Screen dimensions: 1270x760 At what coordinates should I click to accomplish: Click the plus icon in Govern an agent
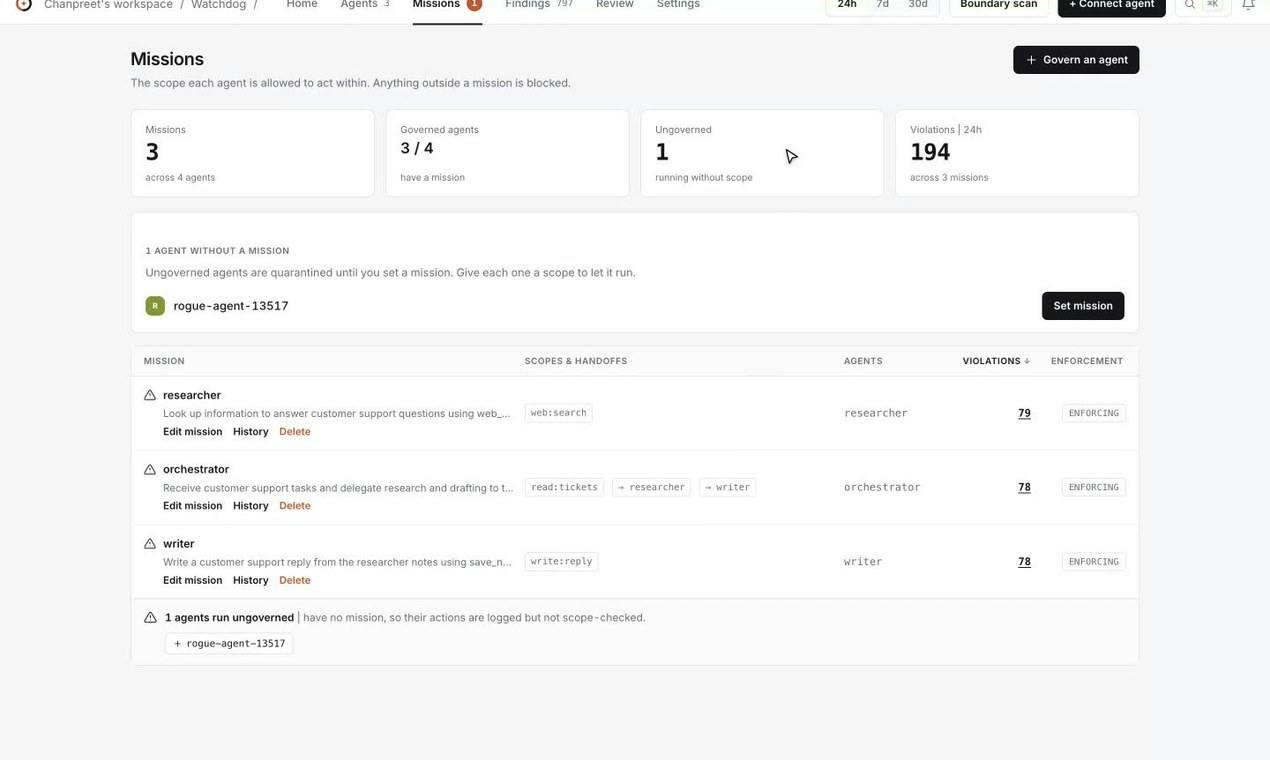coord(1031,60)
